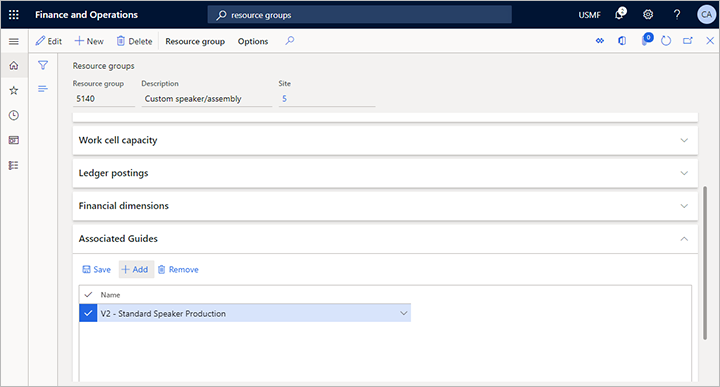Show the filter pane funnel icon
Viewport: 720px width, 387px height.
[43, 65]
